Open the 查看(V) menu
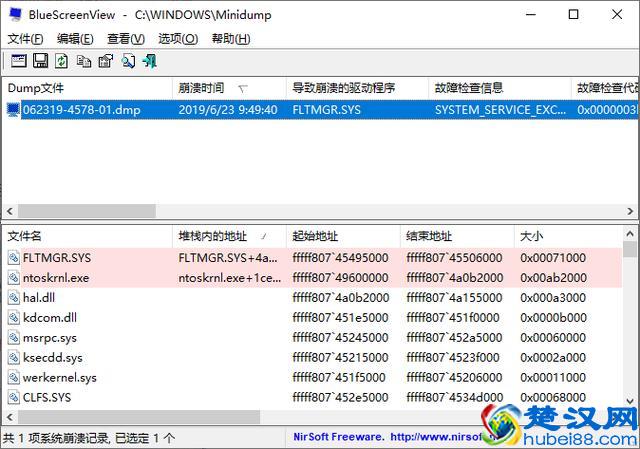Screen dimensions: 640x449 click(126, 39)
